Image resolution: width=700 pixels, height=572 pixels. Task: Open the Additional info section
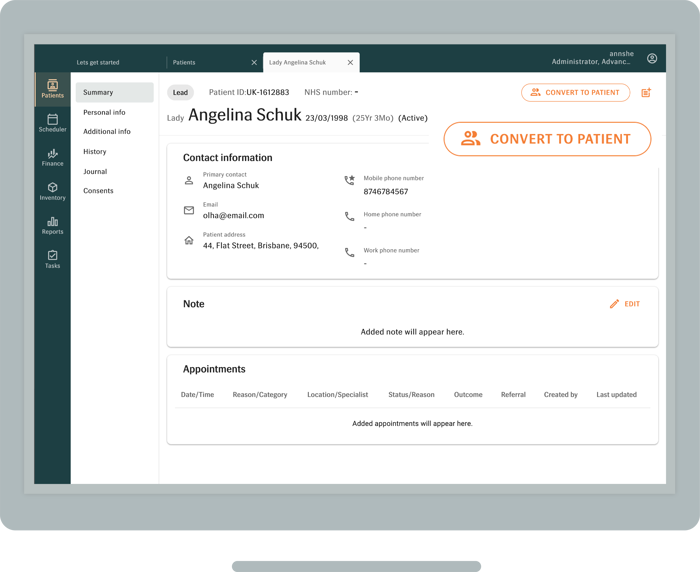click(107, 132)
